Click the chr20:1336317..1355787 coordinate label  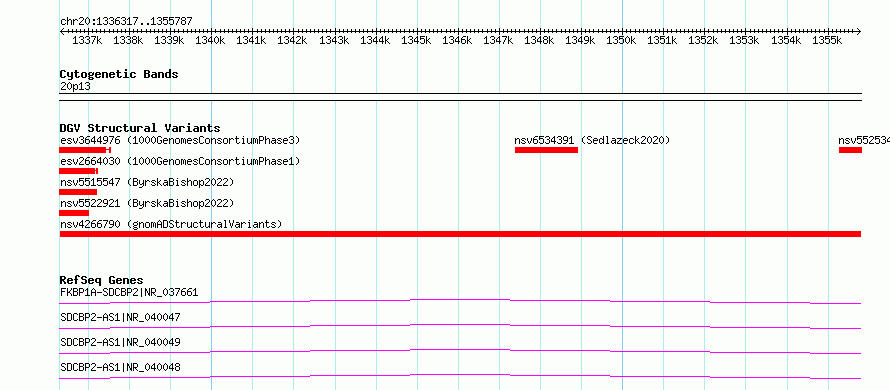click(x=126, y=21)
